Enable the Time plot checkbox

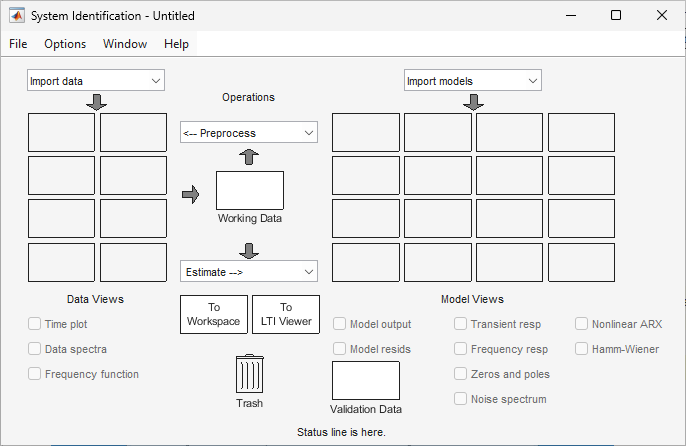click(x=36, y=324)
